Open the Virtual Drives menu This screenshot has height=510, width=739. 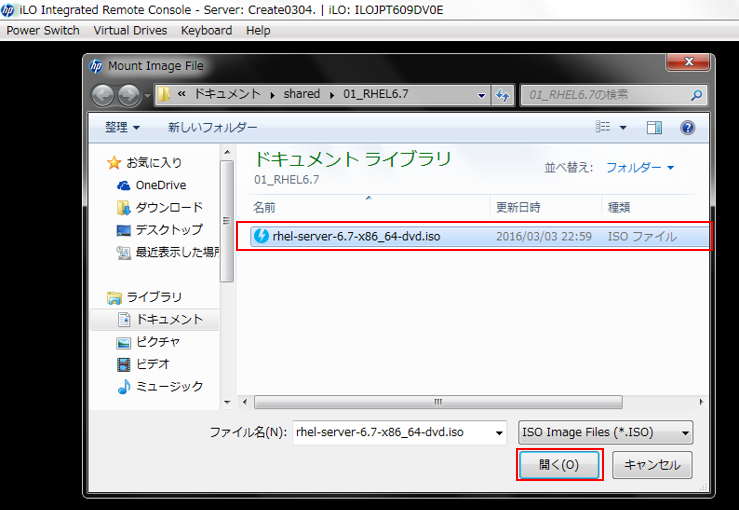click(130, 31)
